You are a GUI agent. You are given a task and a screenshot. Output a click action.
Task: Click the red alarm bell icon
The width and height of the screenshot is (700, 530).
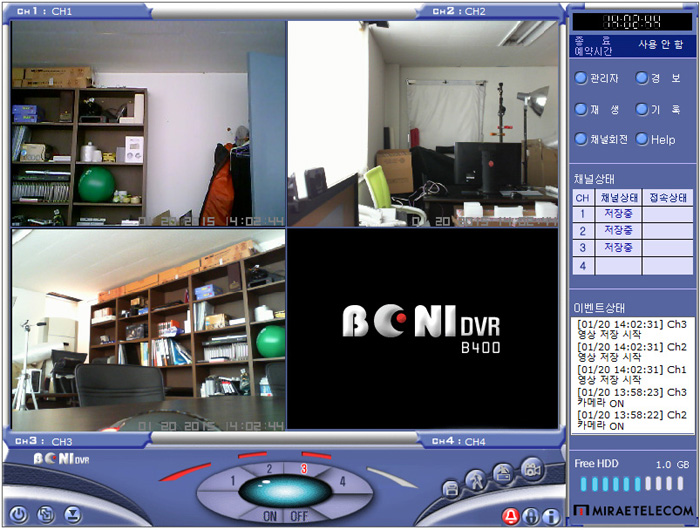(x=510, y=516)
